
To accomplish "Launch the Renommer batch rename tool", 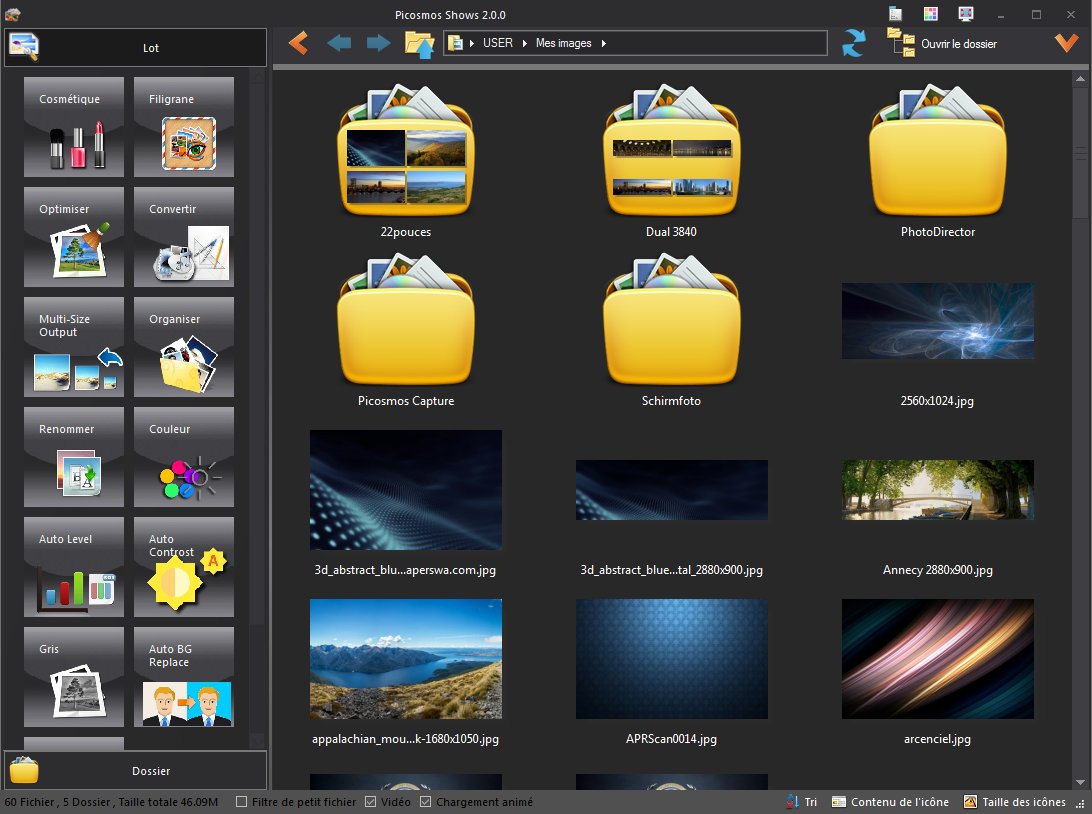I will coord(74,457).
